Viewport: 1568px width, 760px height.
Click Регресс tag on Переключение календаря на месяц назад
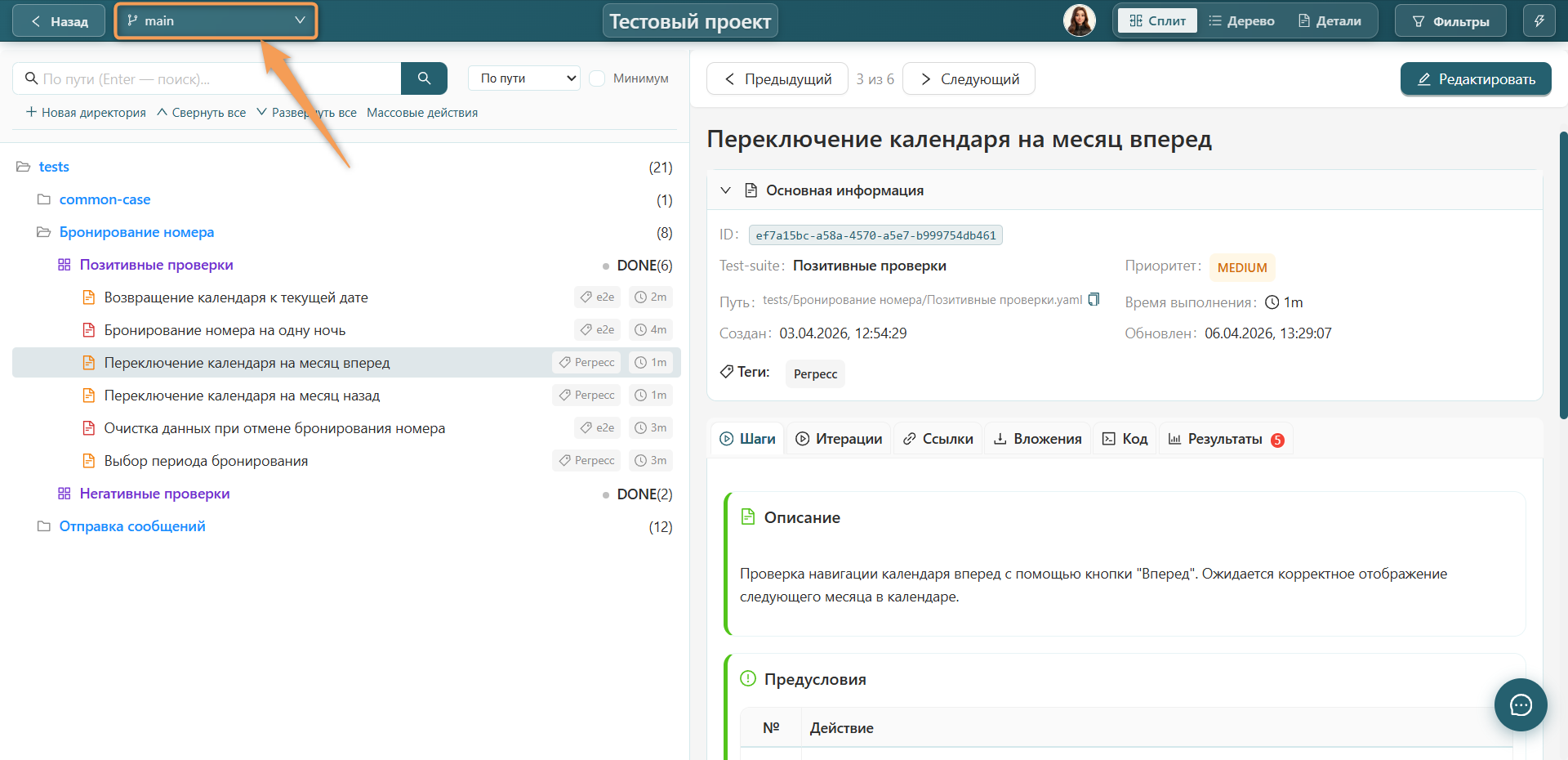pos(586,396)
